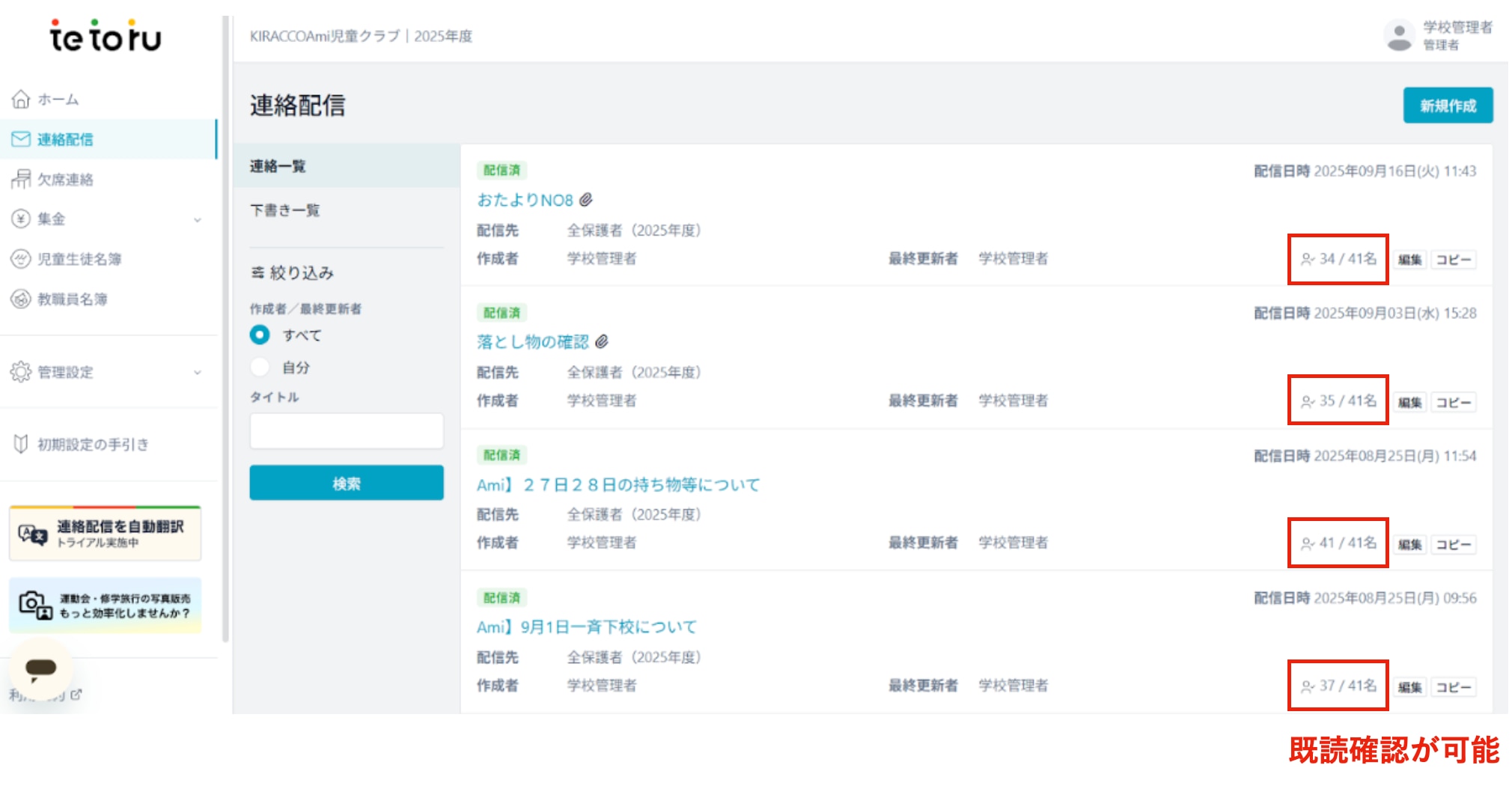This screenshot has width=1512, height=789.
Task: Click コピー for 落とし物の確認 message
Action: (1453, 402)
